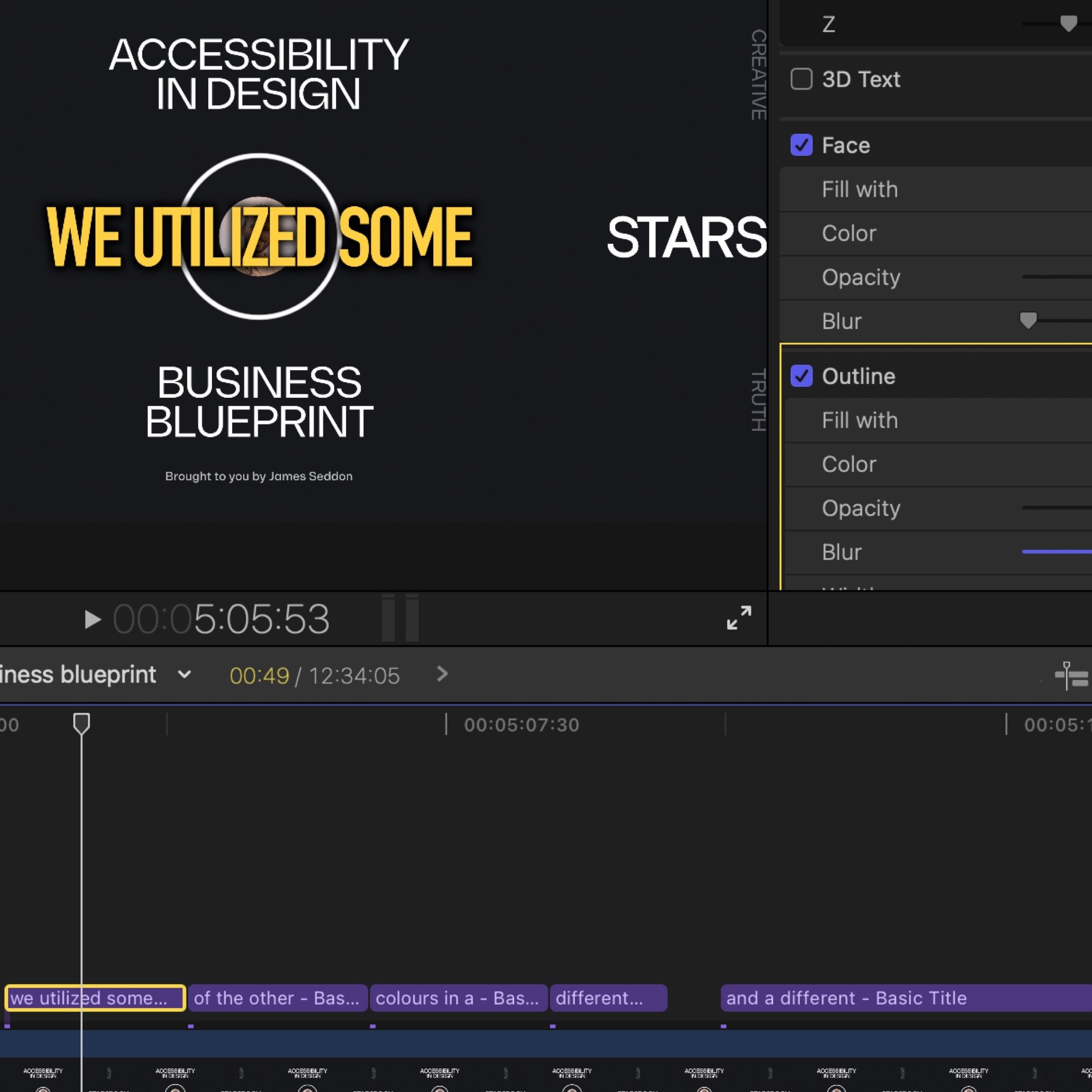Viewport: 1092px width, 1092px height.
Task: Select the 'we utilized some...' title clip
Action: pos(95,997)
